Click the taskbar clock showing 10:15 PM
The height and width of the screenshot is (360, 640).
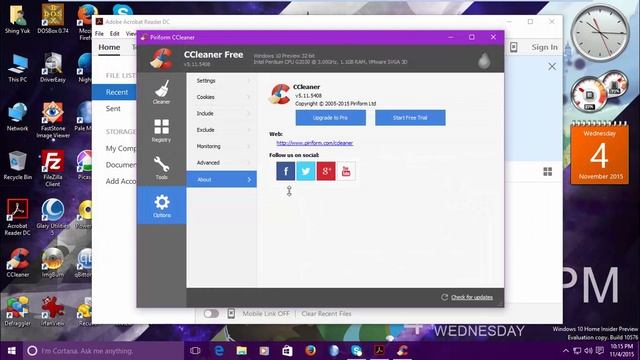(622, 351)
